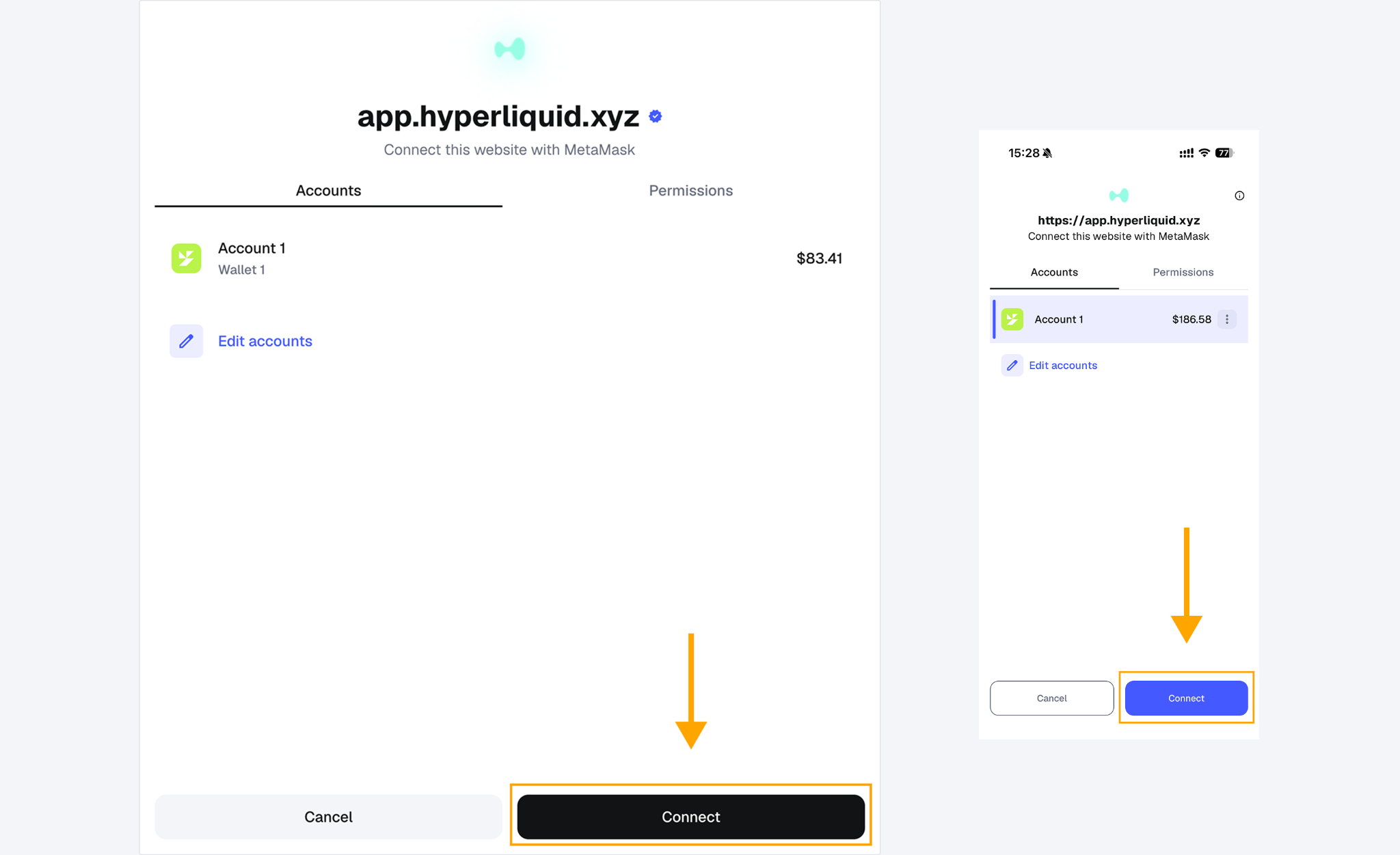Click the battery indicator in mobile status bar
The height and width of the screenshot is (855, 1400).
click(x=1224, y=153)
